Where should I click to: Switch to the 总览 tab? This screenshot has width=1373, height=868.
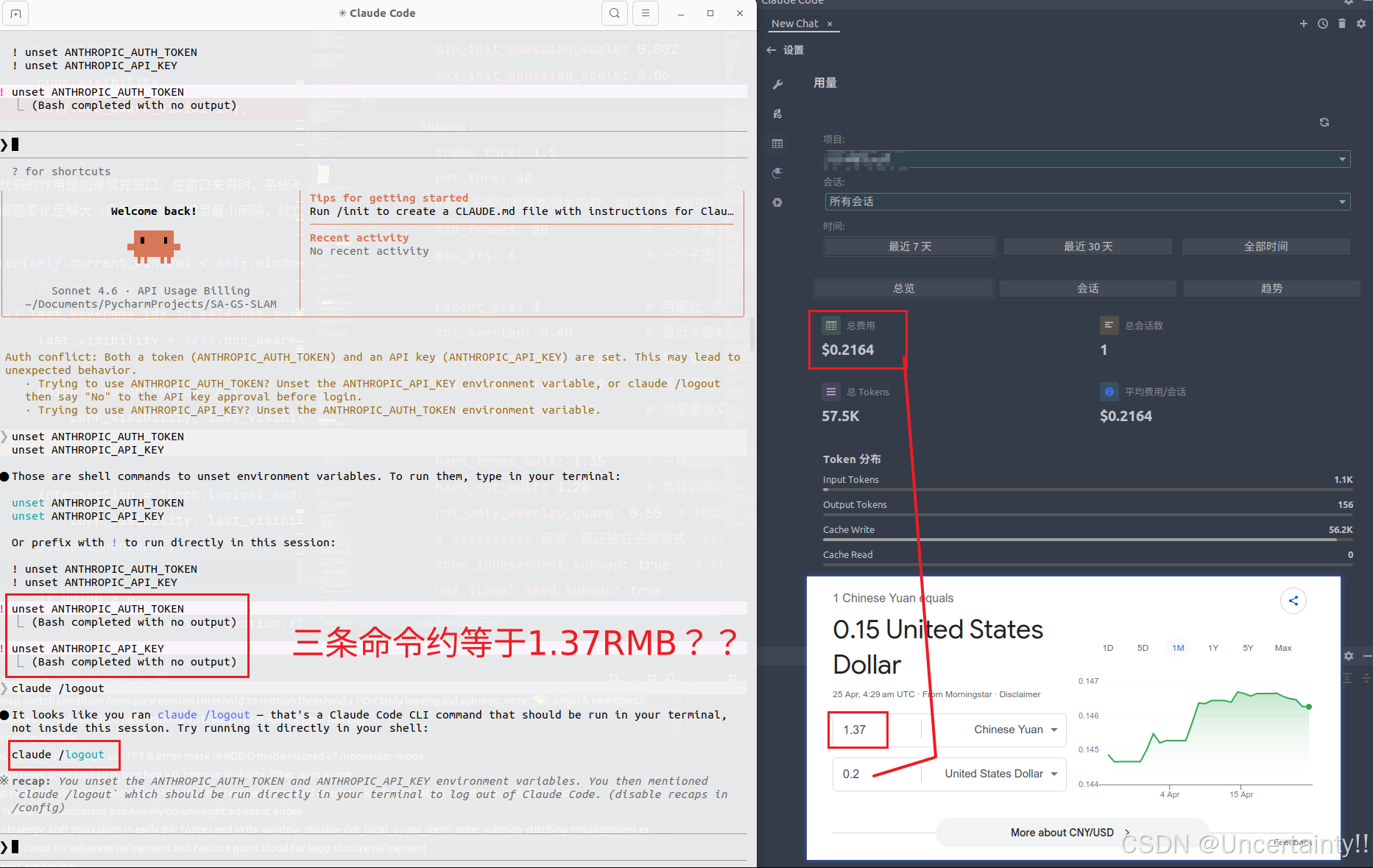point(904,289)
